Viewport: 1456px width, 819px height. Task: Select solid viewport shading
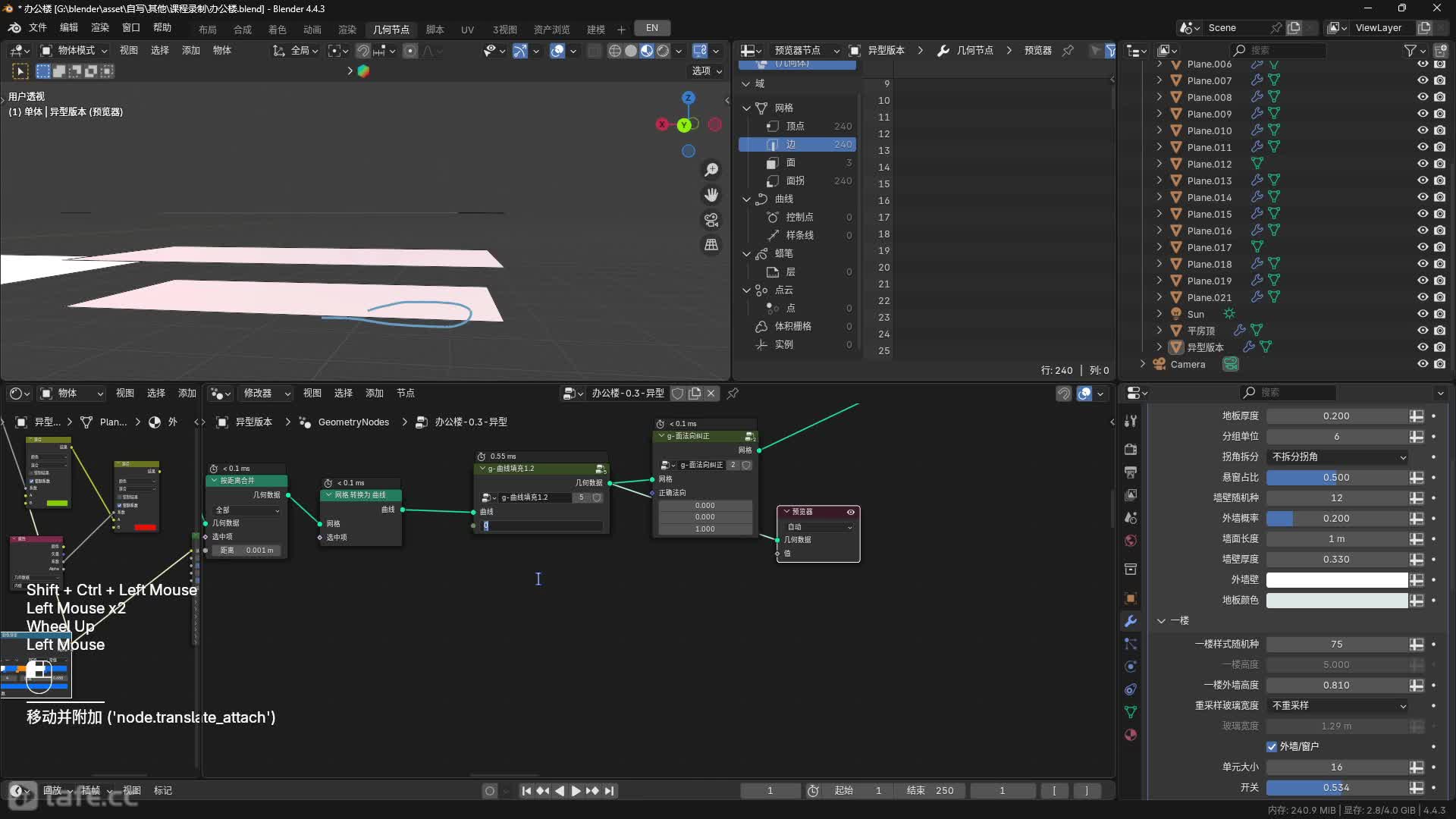point(631,51)
